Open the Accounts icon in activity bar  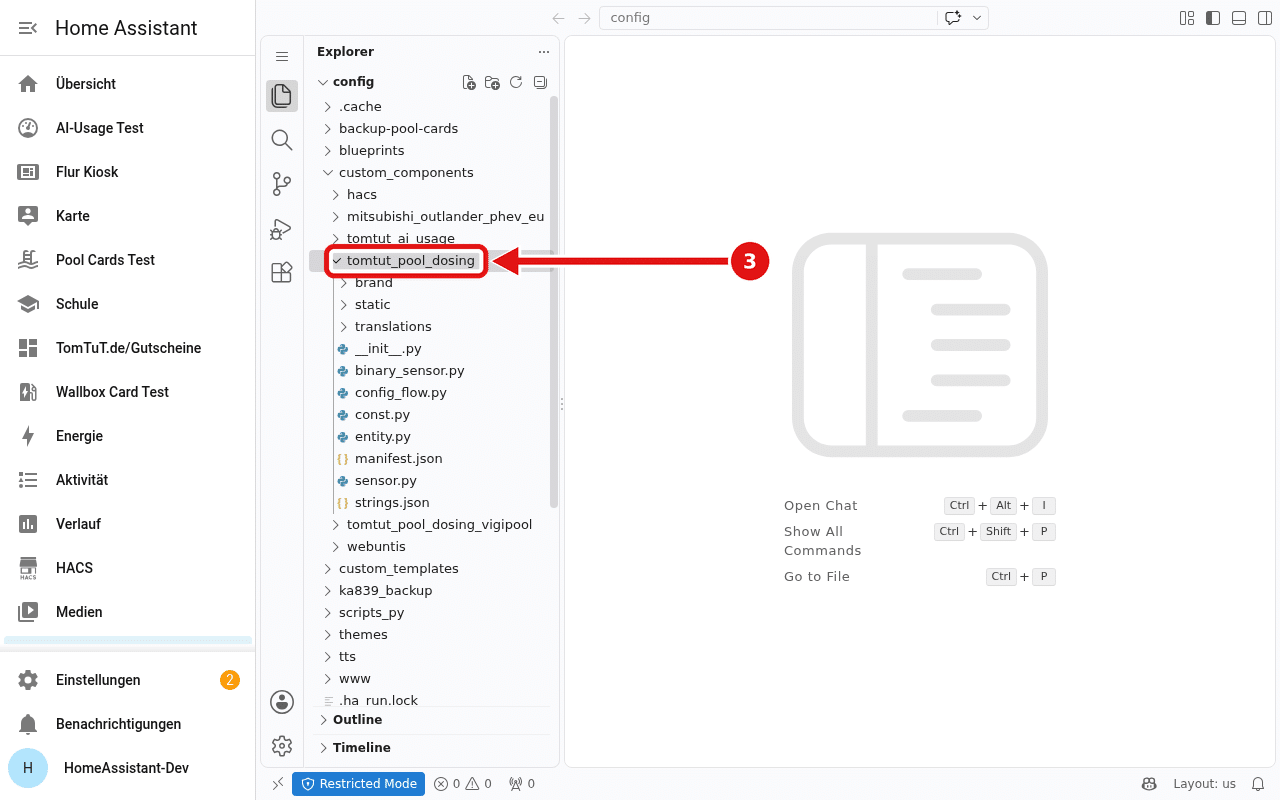(282, 702)
